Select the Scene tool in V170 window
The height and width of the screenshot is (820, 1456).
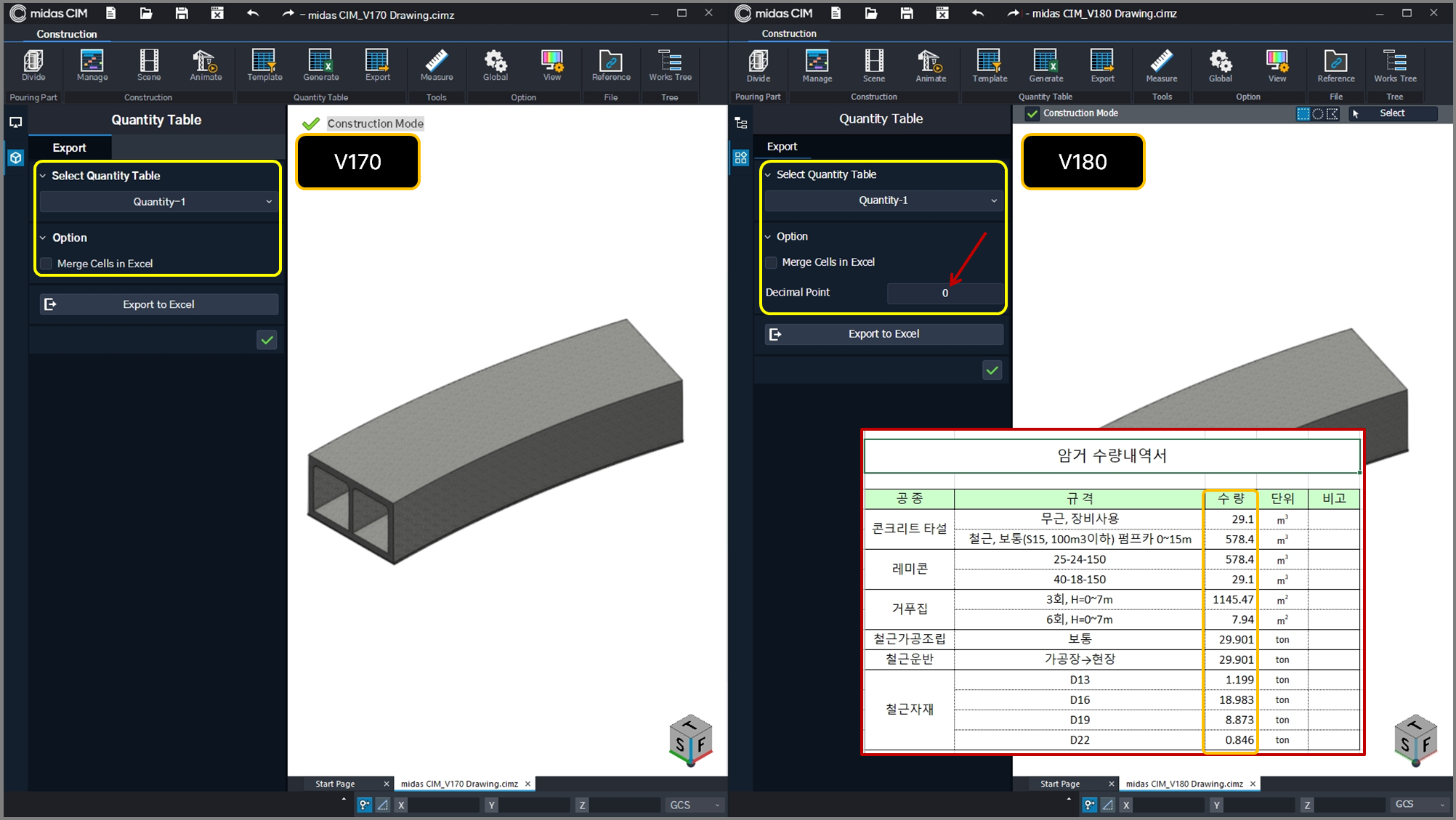coord(149,65)
